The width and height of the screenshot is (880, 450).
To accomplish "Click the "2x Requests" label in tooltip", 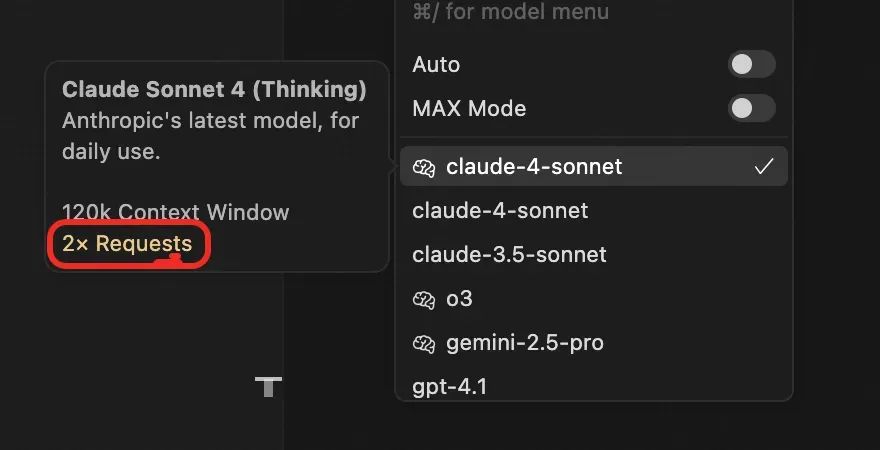I will point(127,244).
